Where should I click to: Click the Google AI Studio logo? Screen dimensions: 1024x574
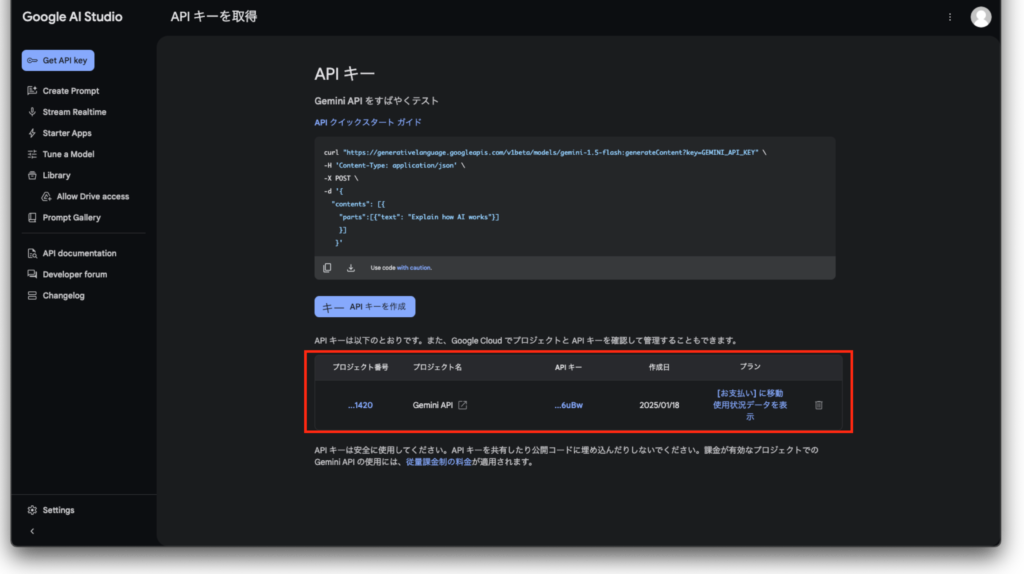[x=72, y=17]
